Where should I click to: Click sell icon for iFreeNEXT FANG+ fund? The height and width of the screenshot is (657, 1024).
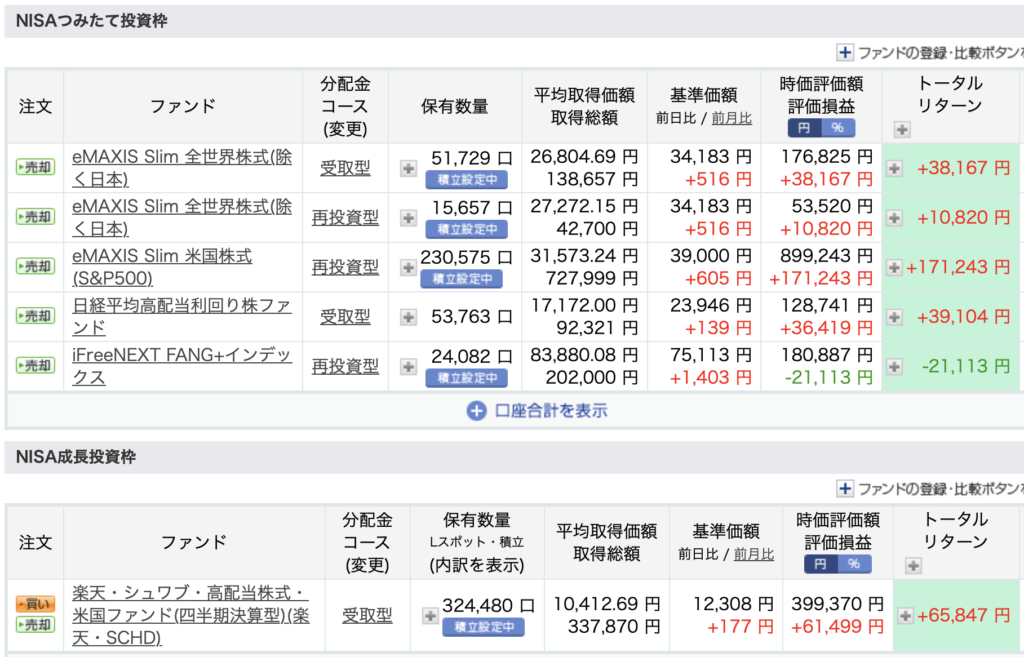(x=35, y=366)
